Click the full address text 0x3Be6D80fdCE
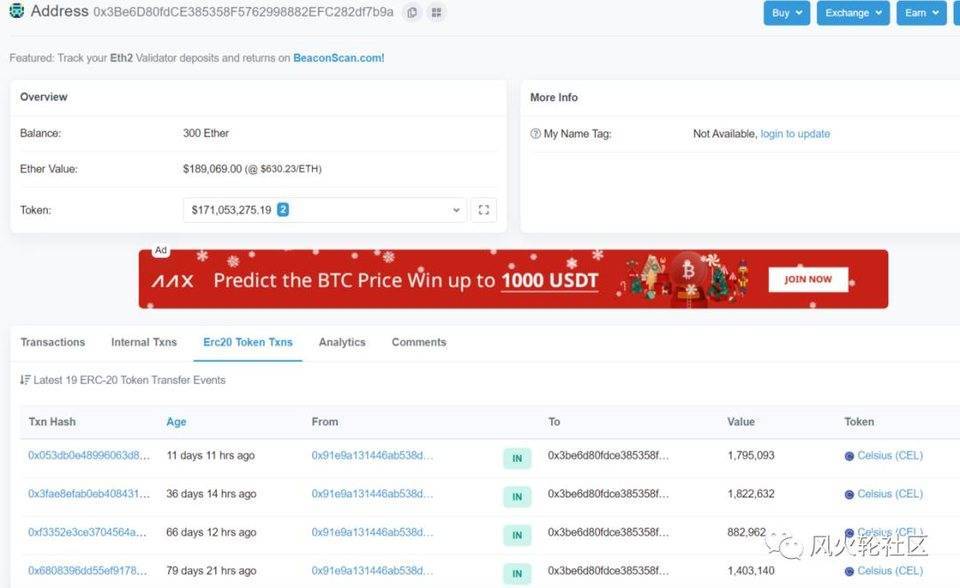This screenshot has height=588, width=960. coord(243,12)
